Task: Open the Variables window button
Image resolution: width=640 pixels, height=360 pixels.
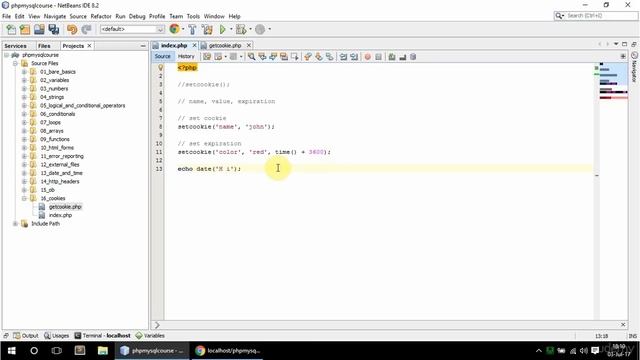Action: click(150, 336)
